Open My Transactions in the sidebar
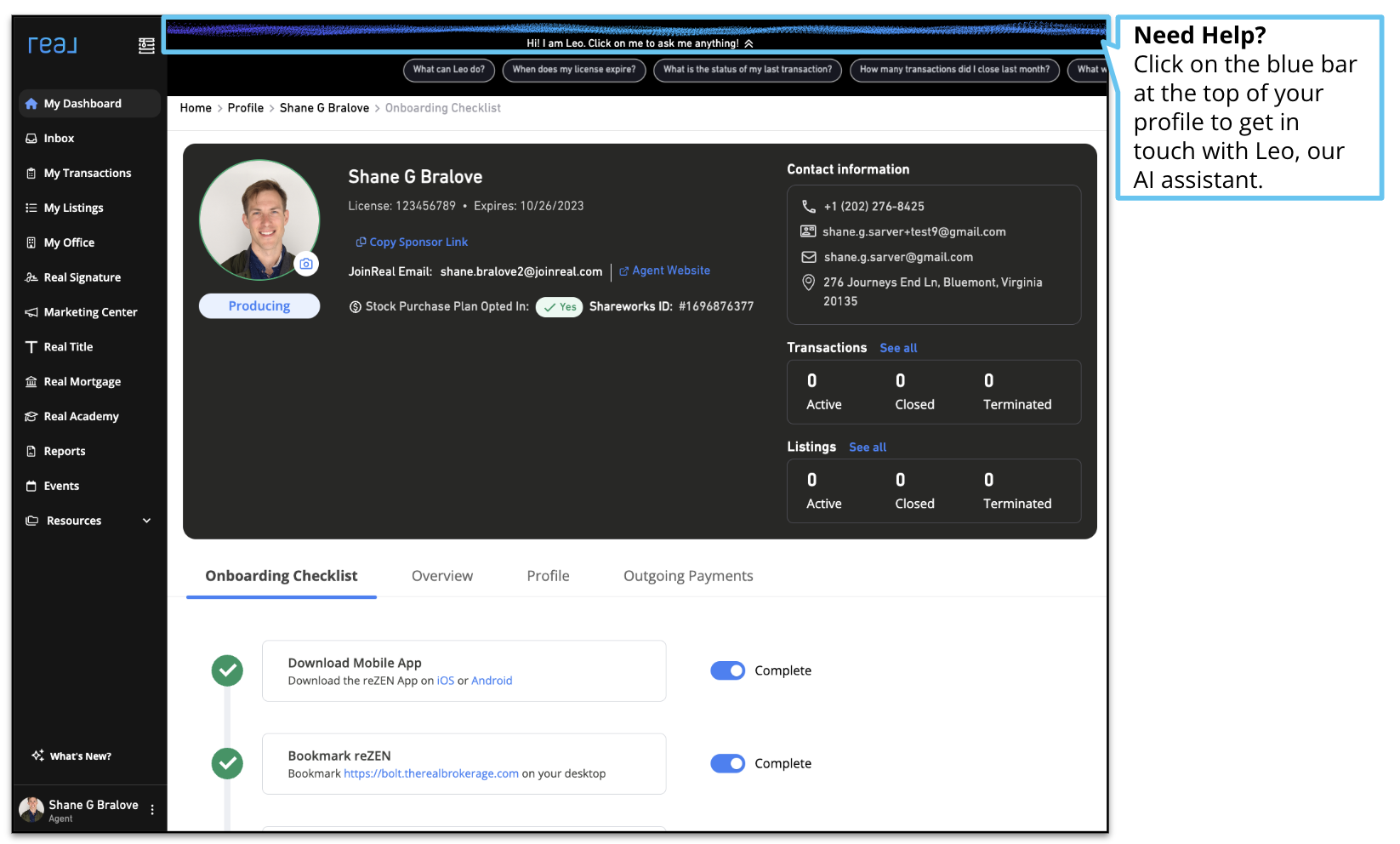 [89, 174]
